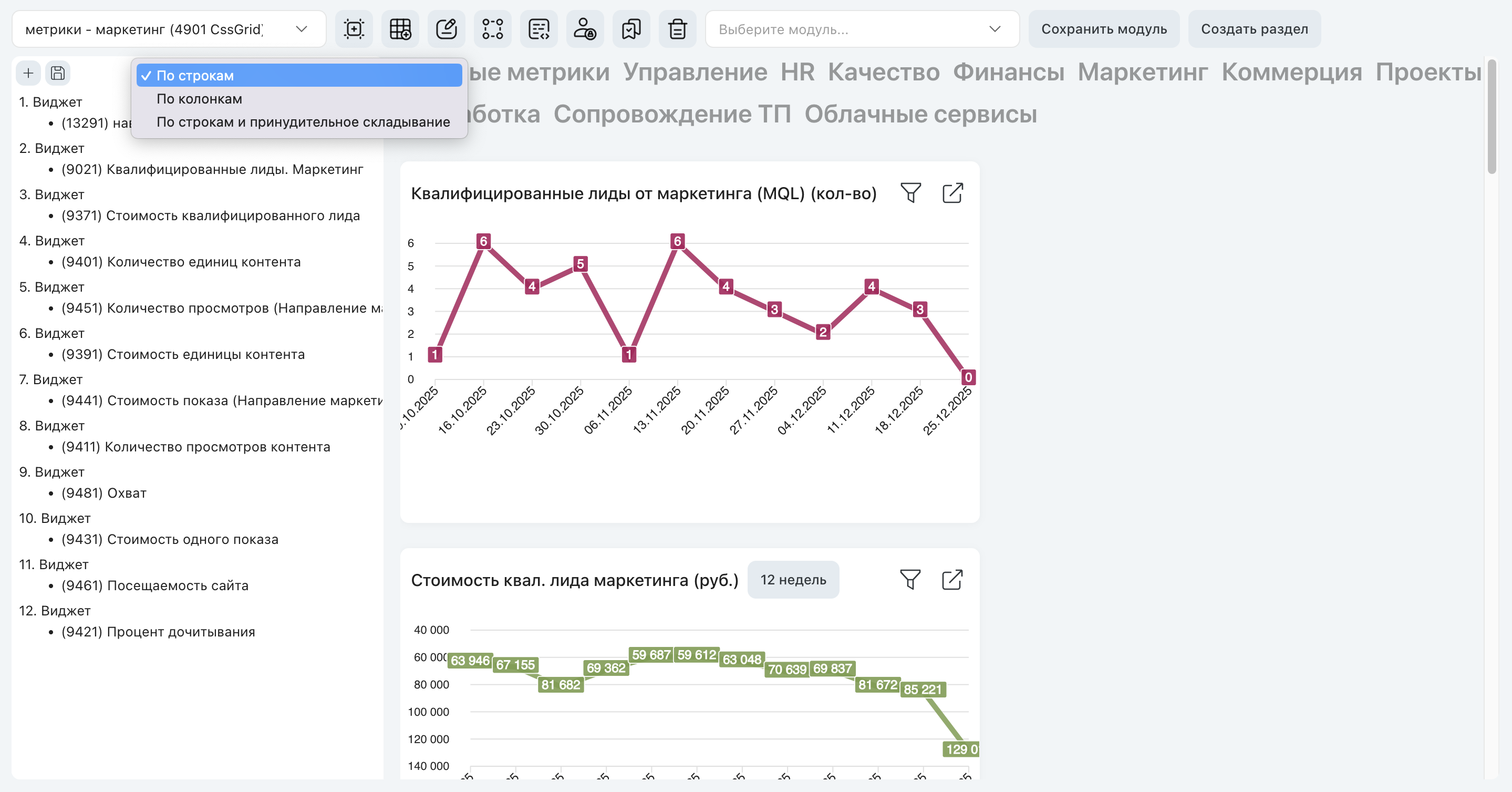
Task: Click the code form icon
Action: click(x=539, y=29)
